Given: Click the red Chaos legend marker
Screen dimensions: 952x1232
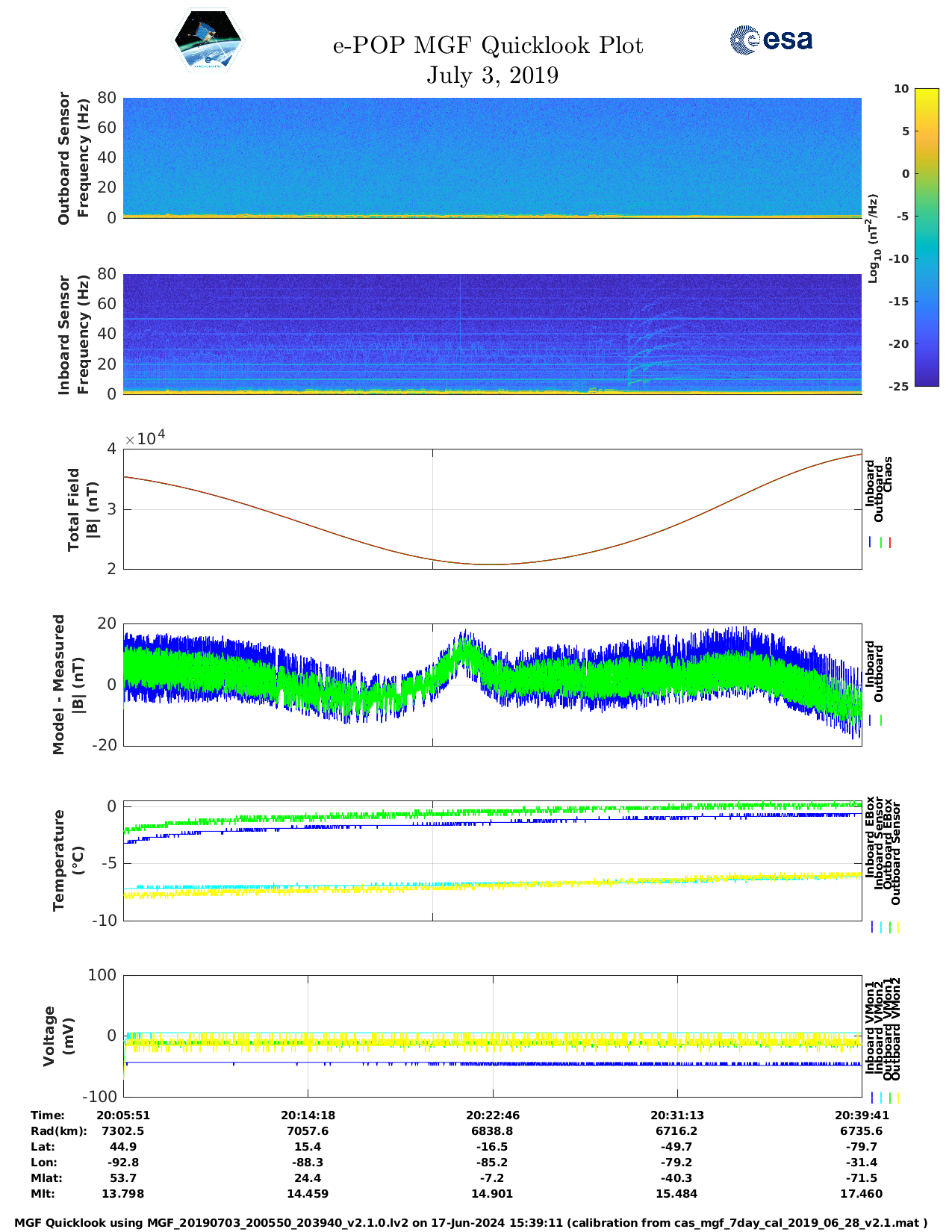Looking at the screenshot, I should tap(890, 543).
